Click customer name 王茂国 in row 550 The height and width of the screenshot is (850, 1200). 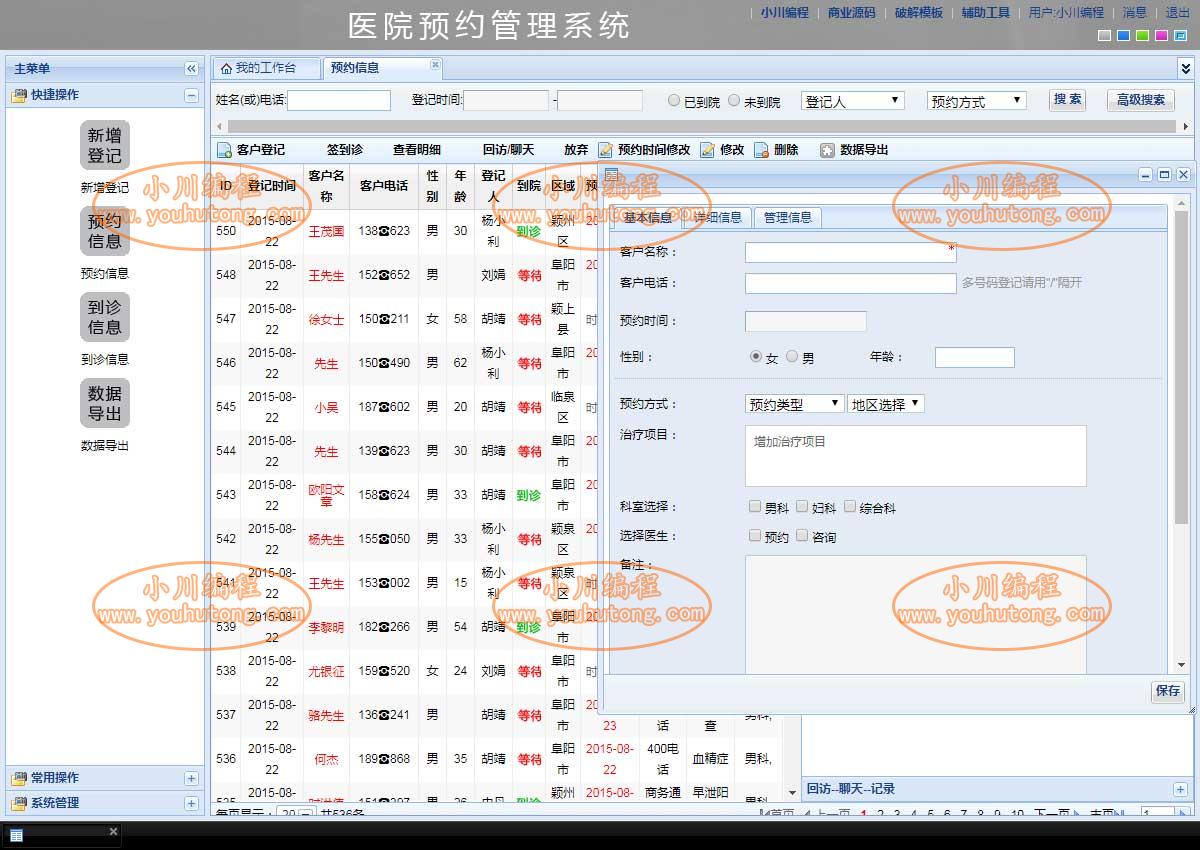[x=326, y=231]
